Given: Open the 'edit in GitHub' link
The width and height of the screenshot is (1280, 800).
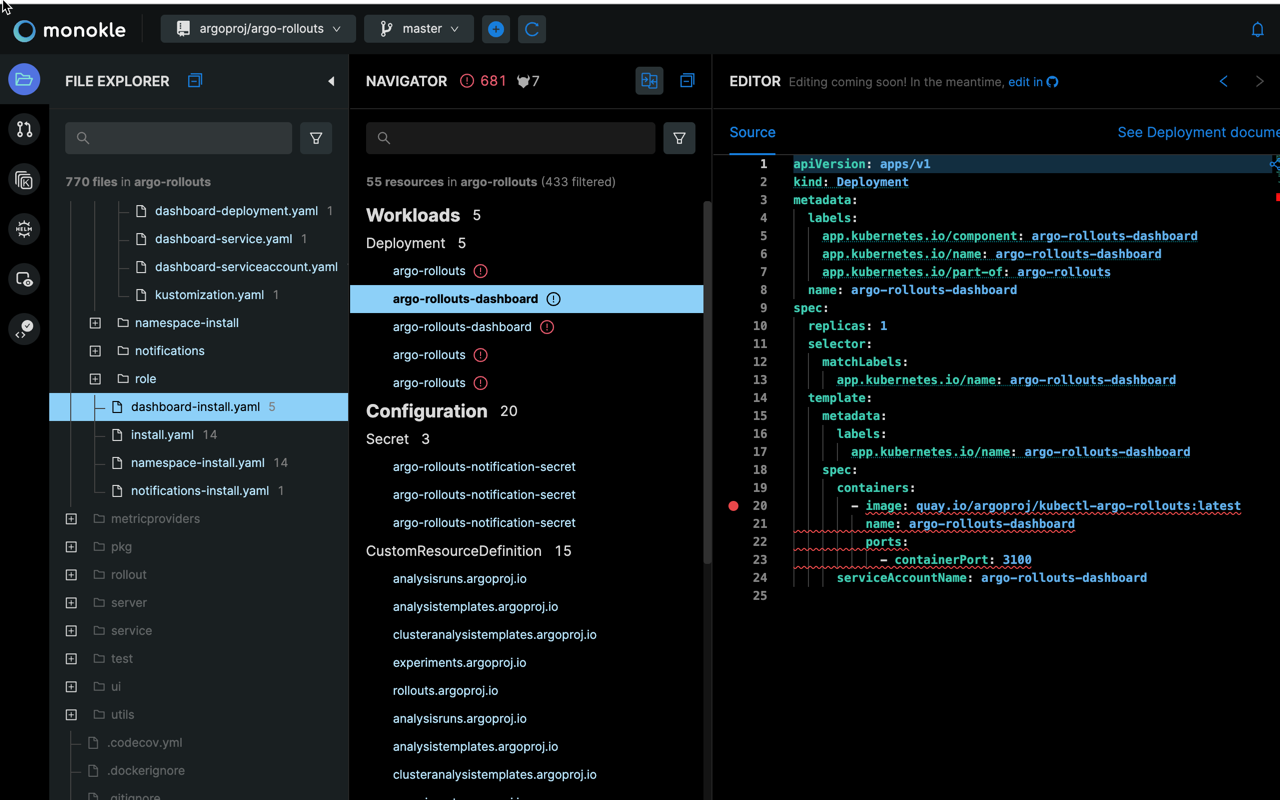Looking at the screenshot, I should coord(1033,81).
